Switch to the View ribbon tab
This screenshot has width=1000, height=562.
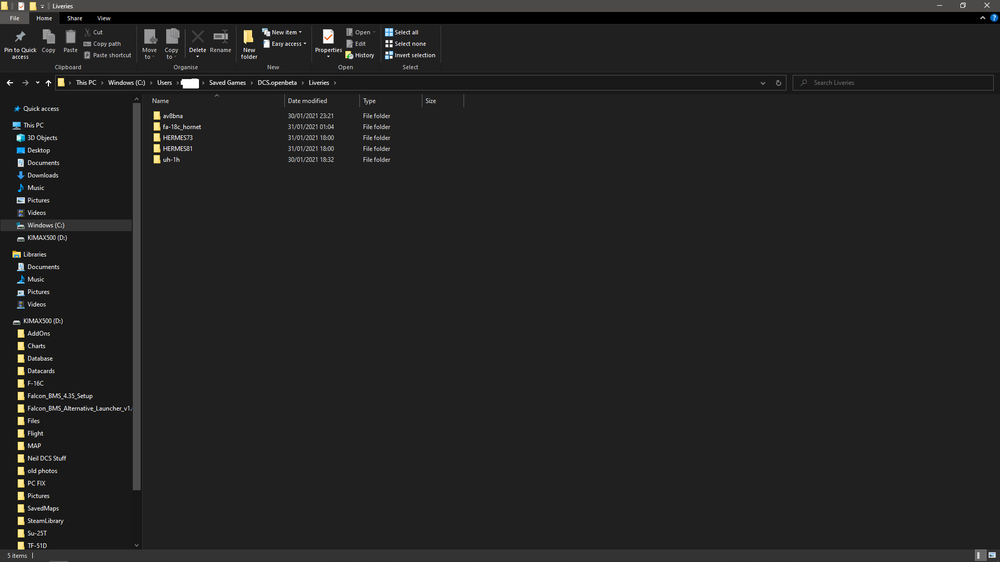pos(103,18)
